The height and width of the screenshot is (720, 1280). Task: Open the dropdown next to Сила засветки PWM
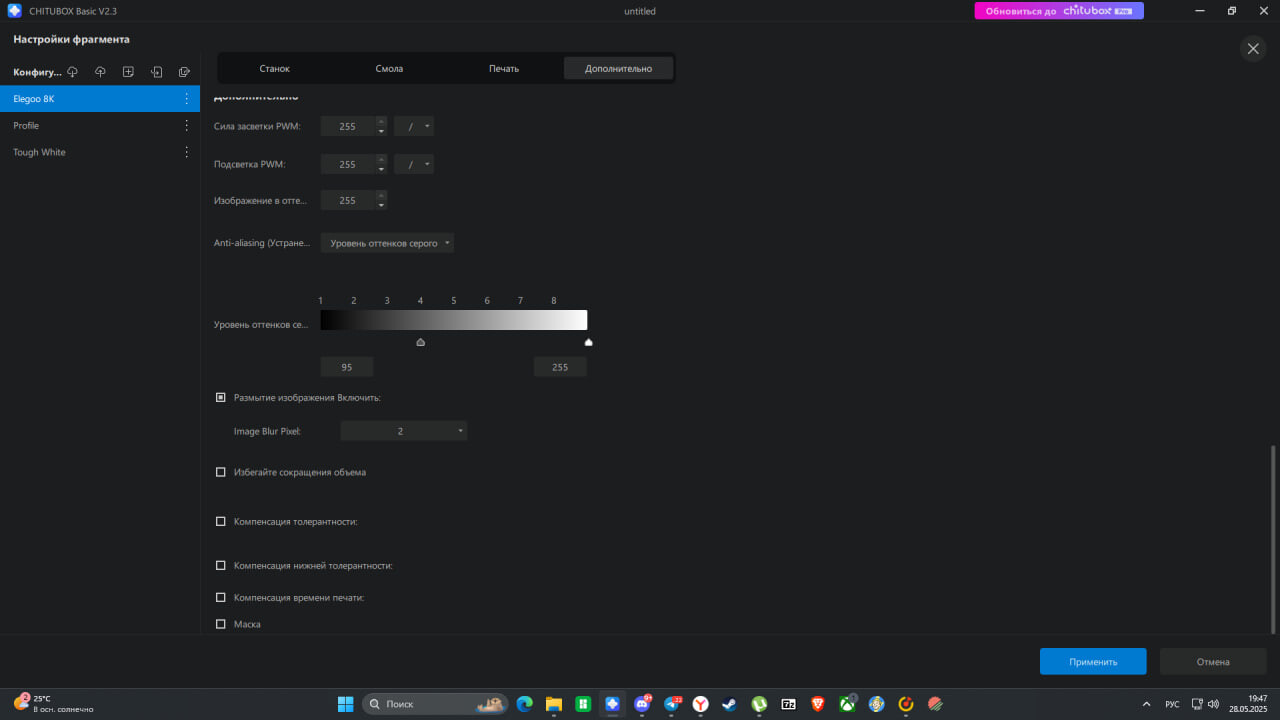click(x=414, y=126)
